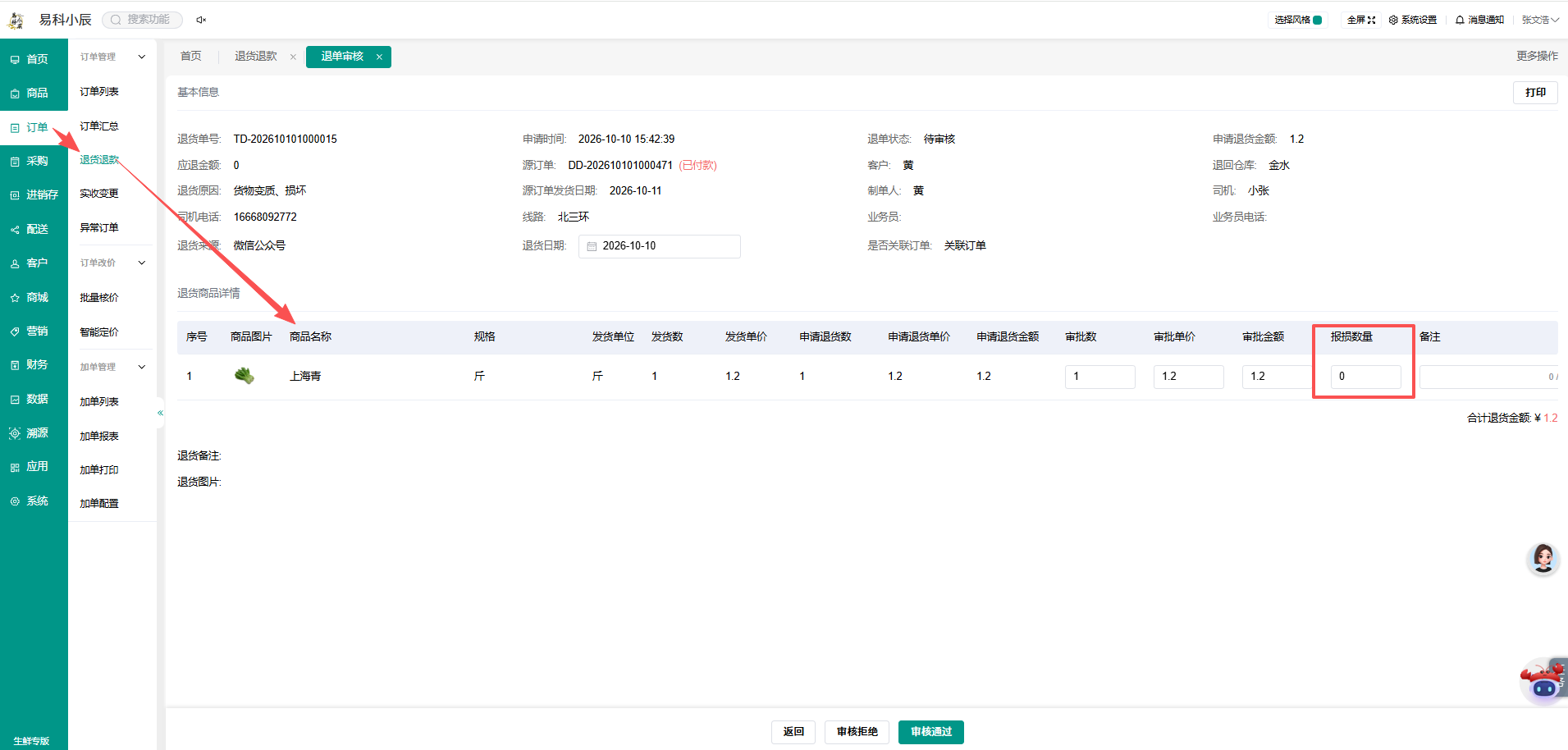This screenshot has width=1568, height=750.
Task: Click the sound mute icon beside search
Action: coord(201,20)
